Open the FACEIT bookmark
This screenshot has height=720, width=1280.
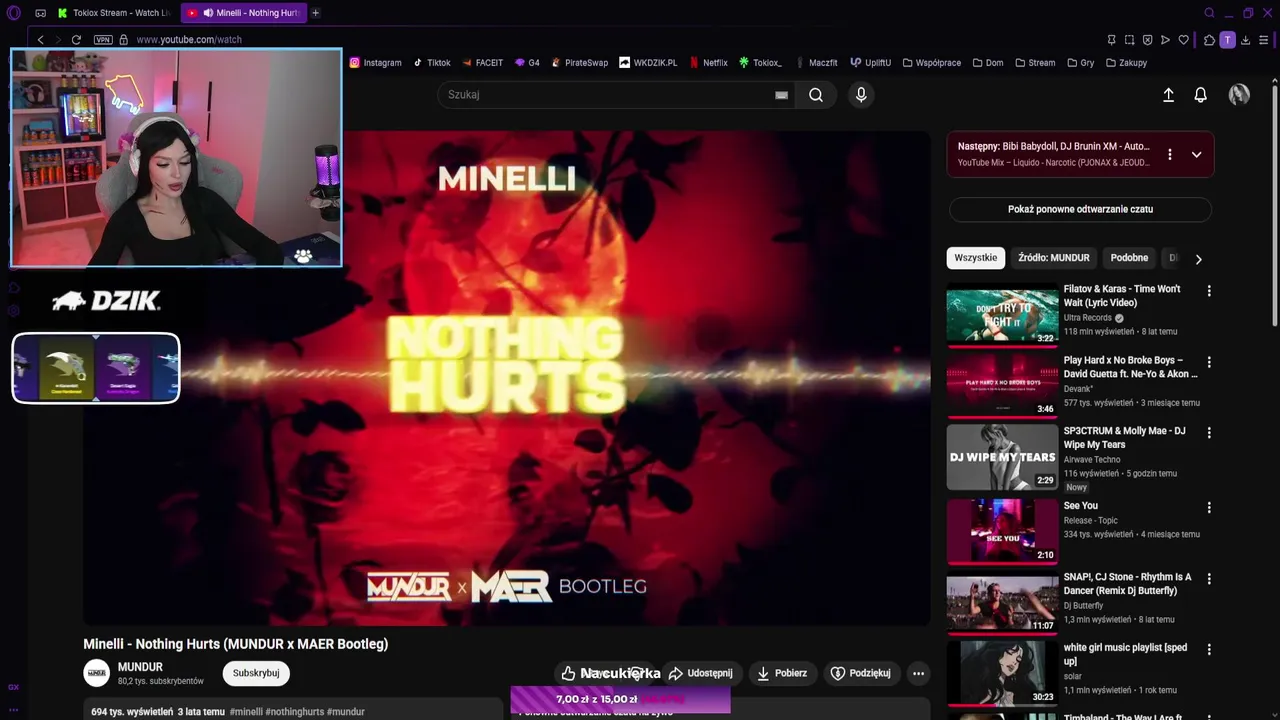482,62
